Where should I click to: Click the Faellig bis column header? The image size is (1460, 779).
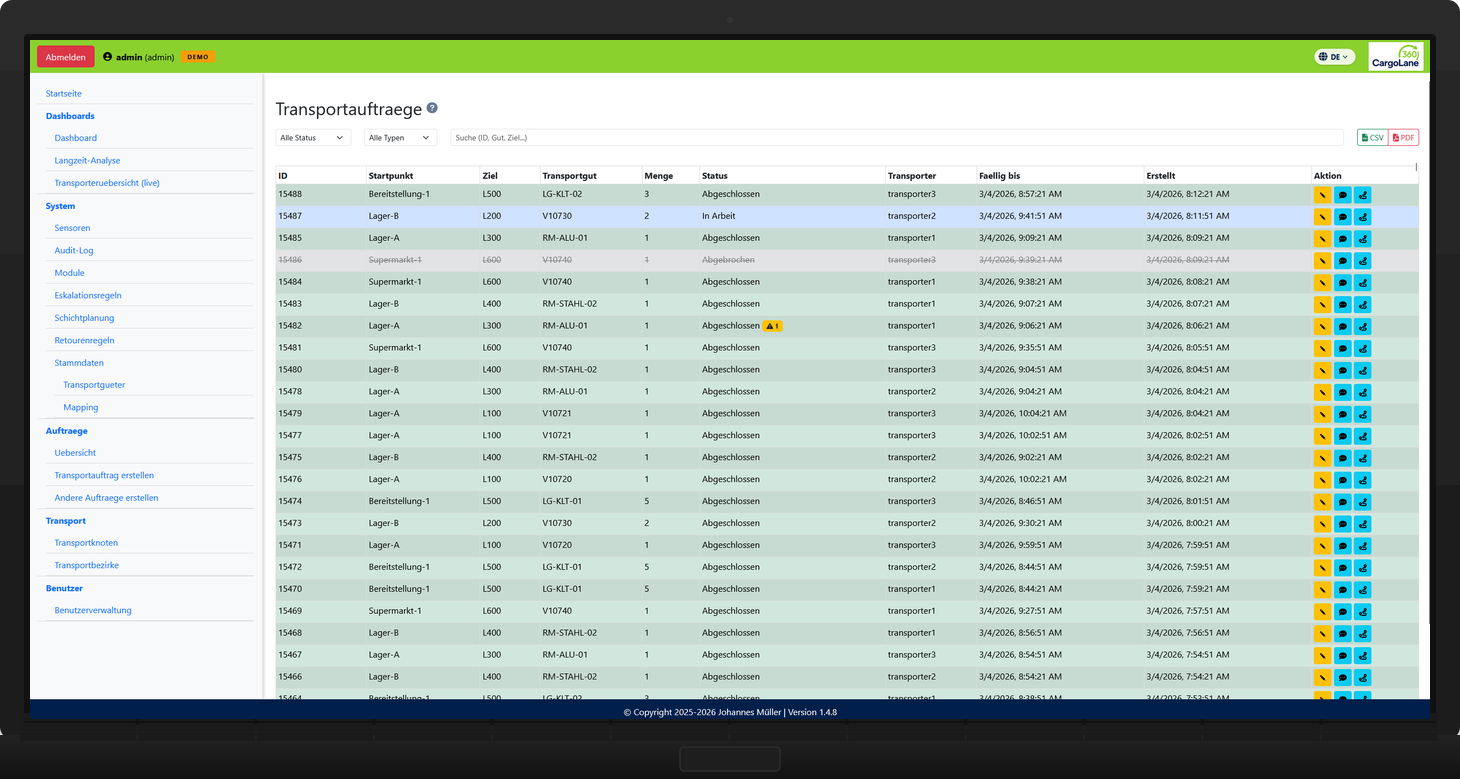(1000, 176)
